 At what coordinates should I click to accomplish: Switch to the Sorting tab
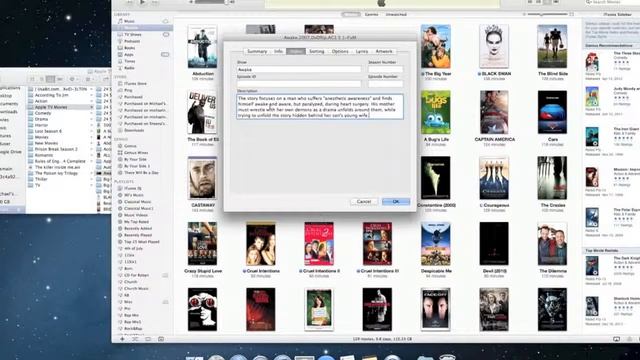pyautogui.click(x=316, y=51)
